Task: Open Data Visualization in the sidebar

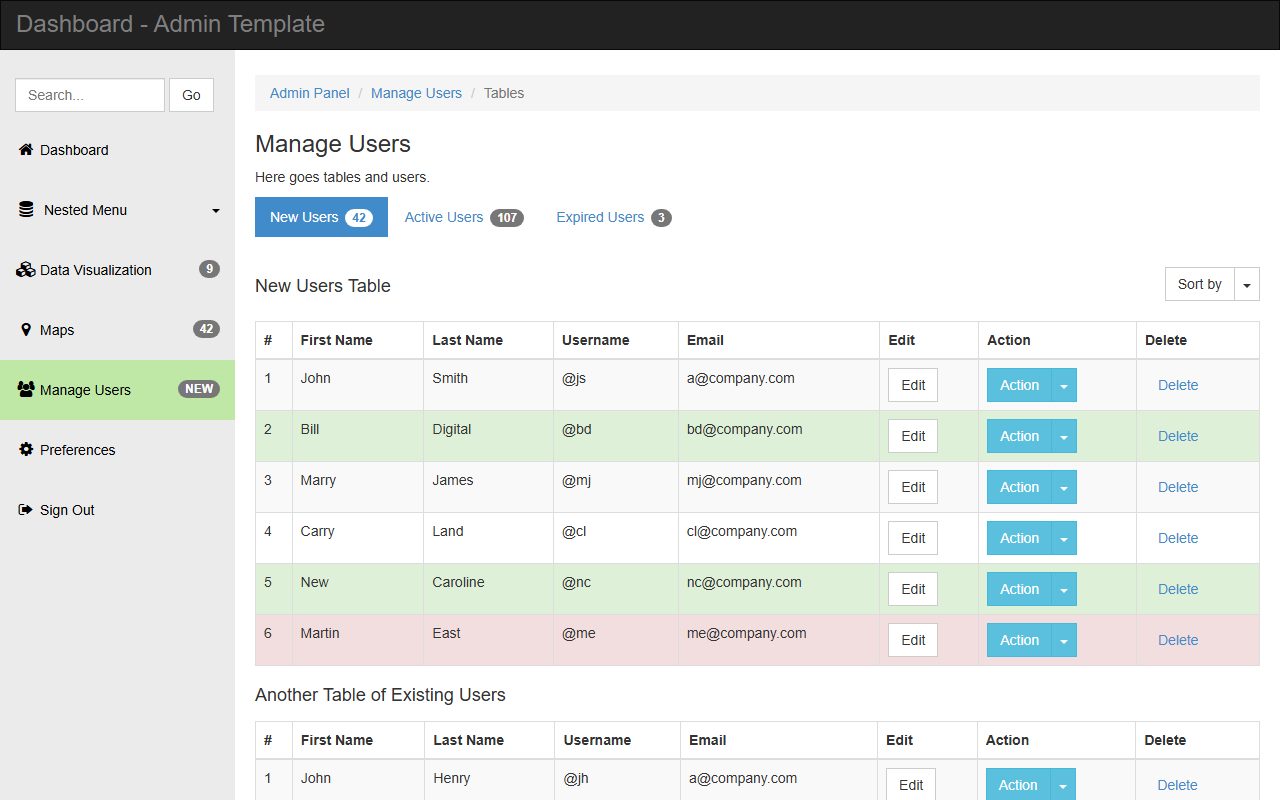Action: tap(117, 270)
